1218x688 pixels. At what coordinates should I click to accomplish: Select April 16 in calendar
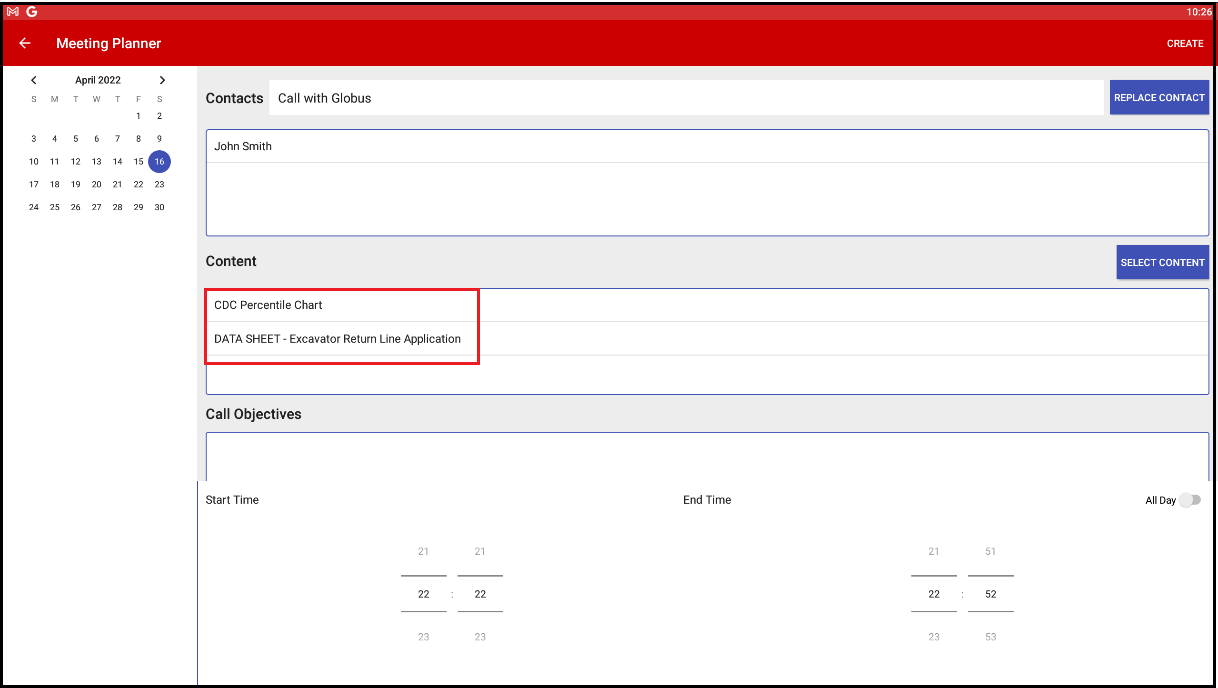(x=159, y=161)
